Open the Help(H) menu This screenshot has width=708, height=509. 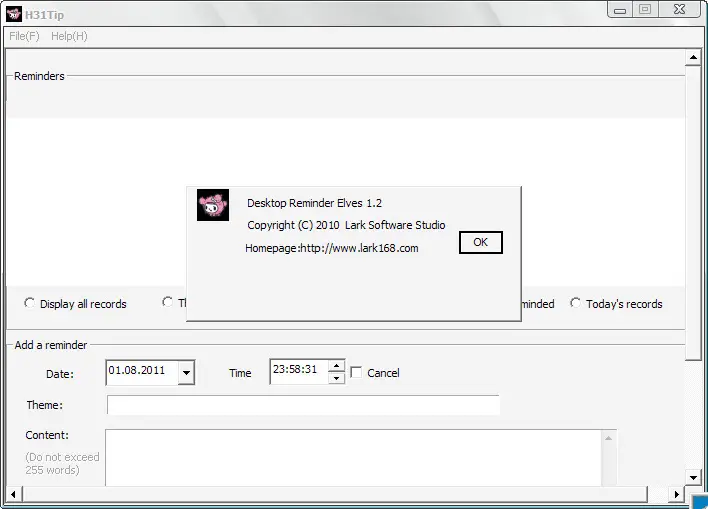pos(69,36)
